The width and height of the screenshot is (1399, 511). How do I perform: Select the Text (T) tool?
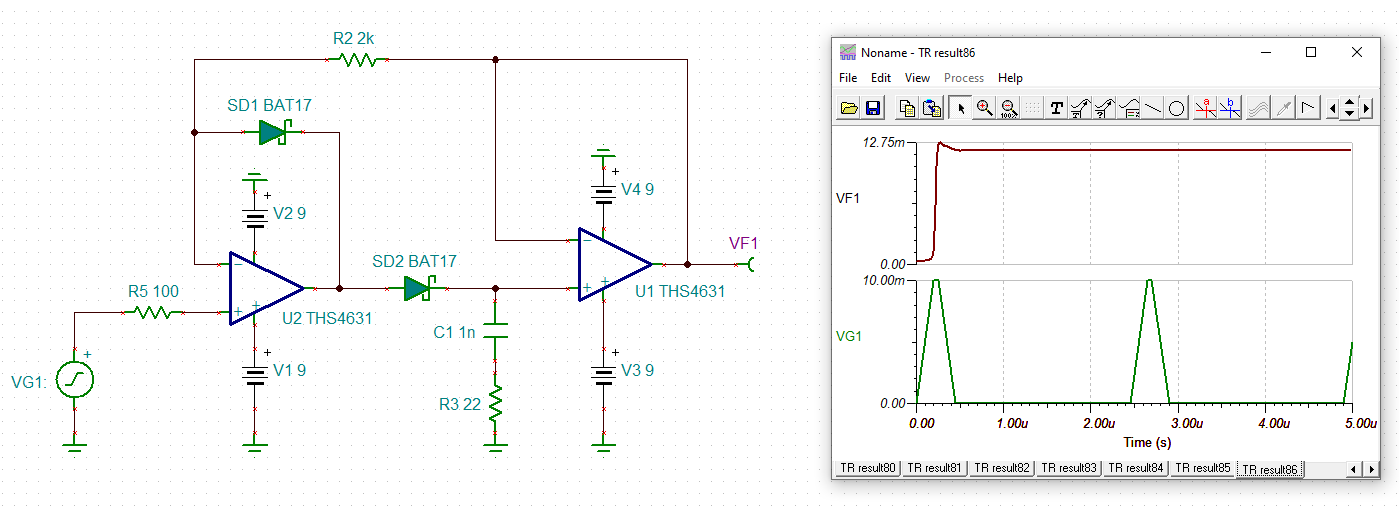point(1056,108)
